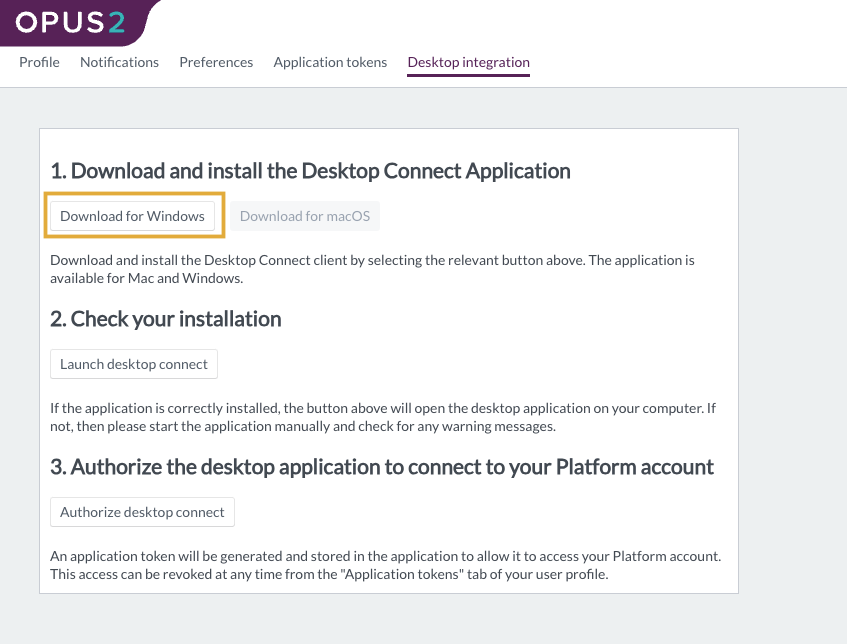Open the Application tokens tab
847x644 pixels.
pyautogui.click(x=330, y=62)
